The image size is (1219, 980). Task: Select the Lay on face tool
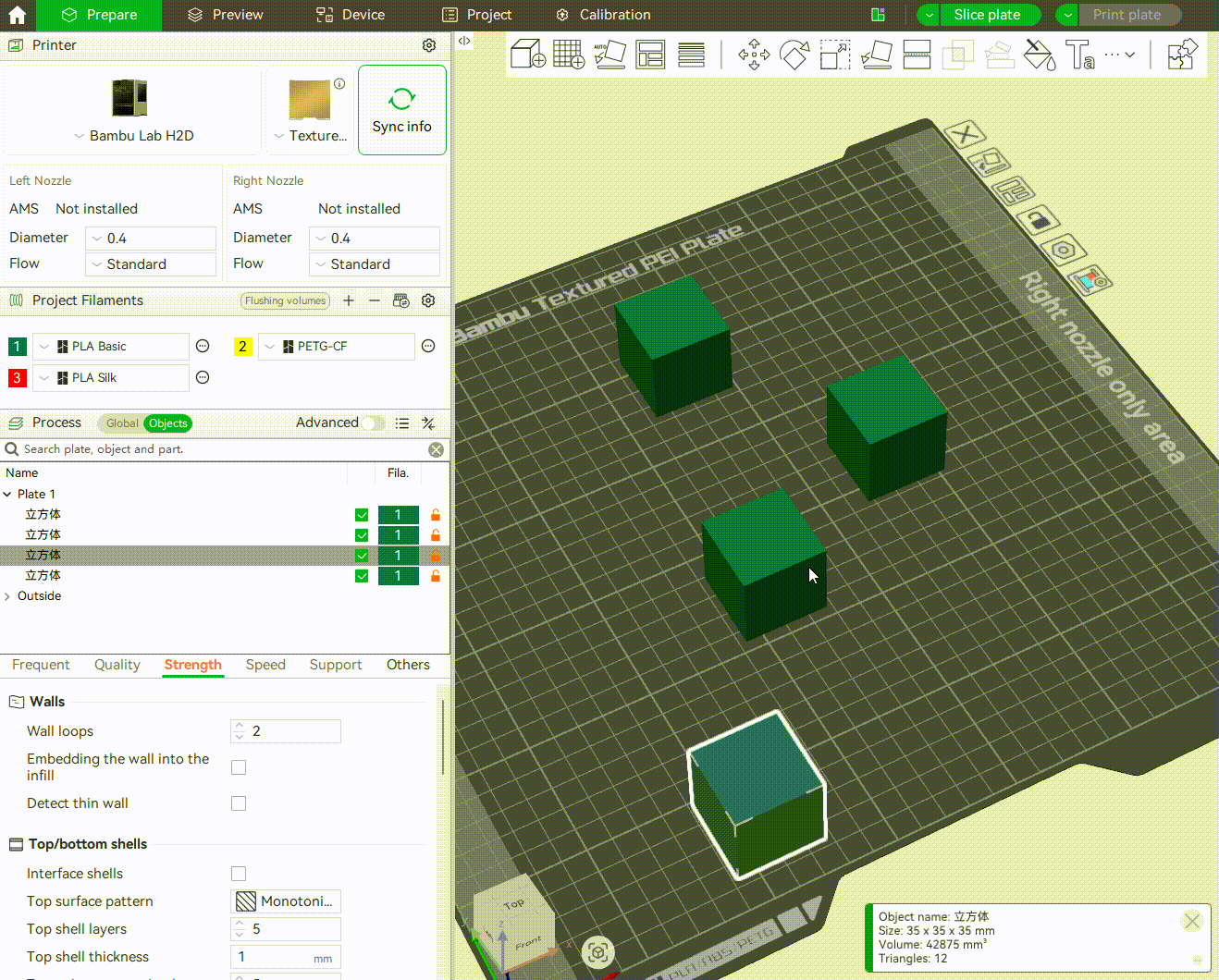[x=876, y=55]
